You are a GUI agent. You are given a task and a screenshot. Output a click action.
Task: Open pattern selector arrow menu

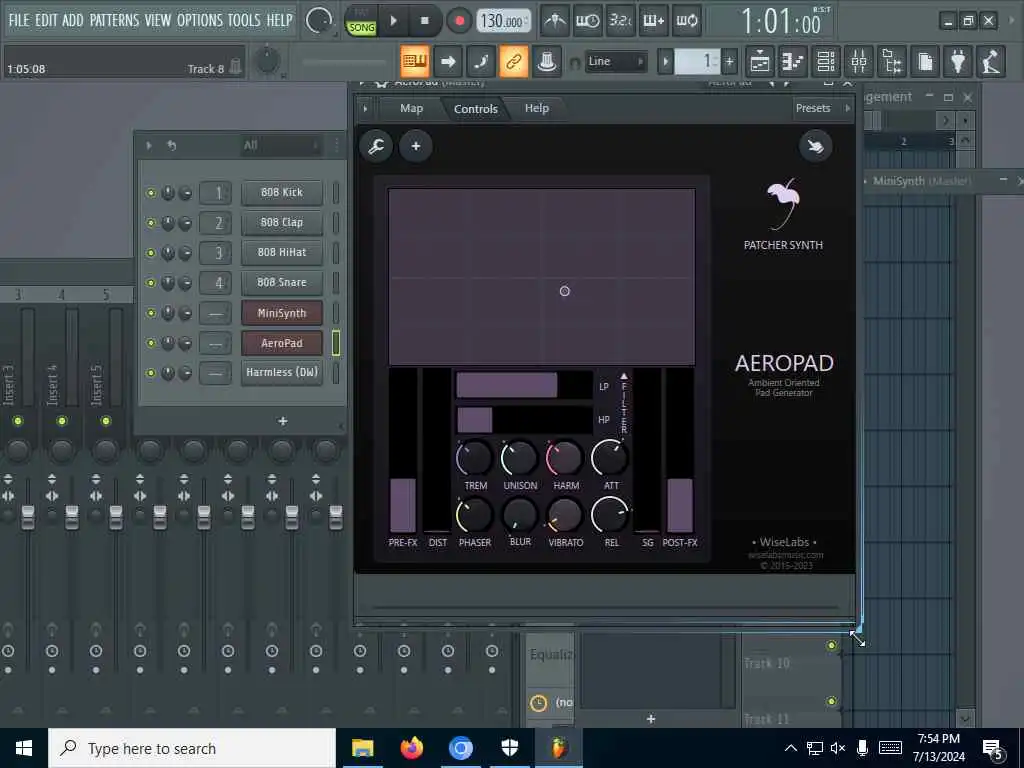point(665,62)
